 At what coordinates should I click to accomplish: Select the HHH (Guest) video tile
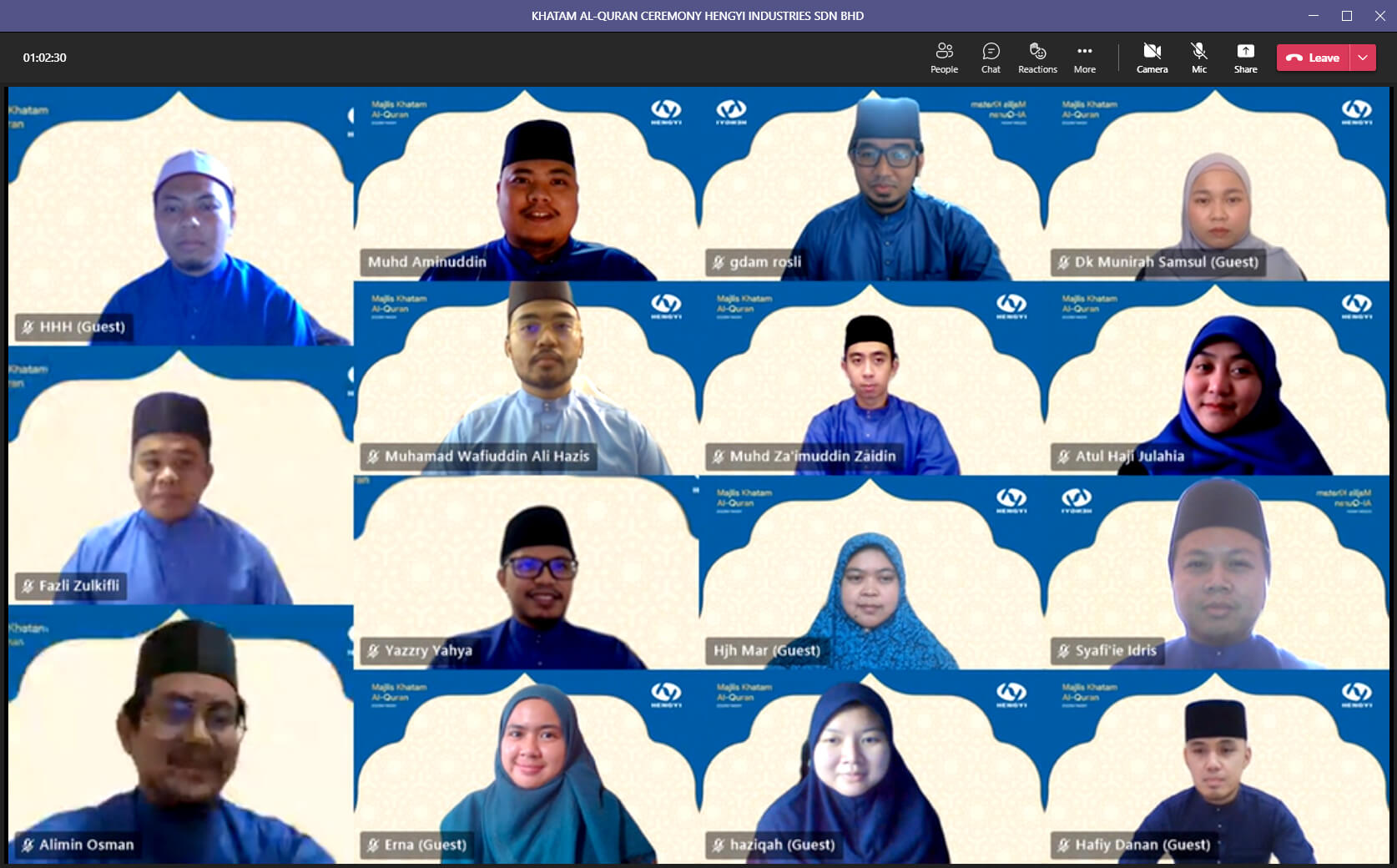(180, 215)
